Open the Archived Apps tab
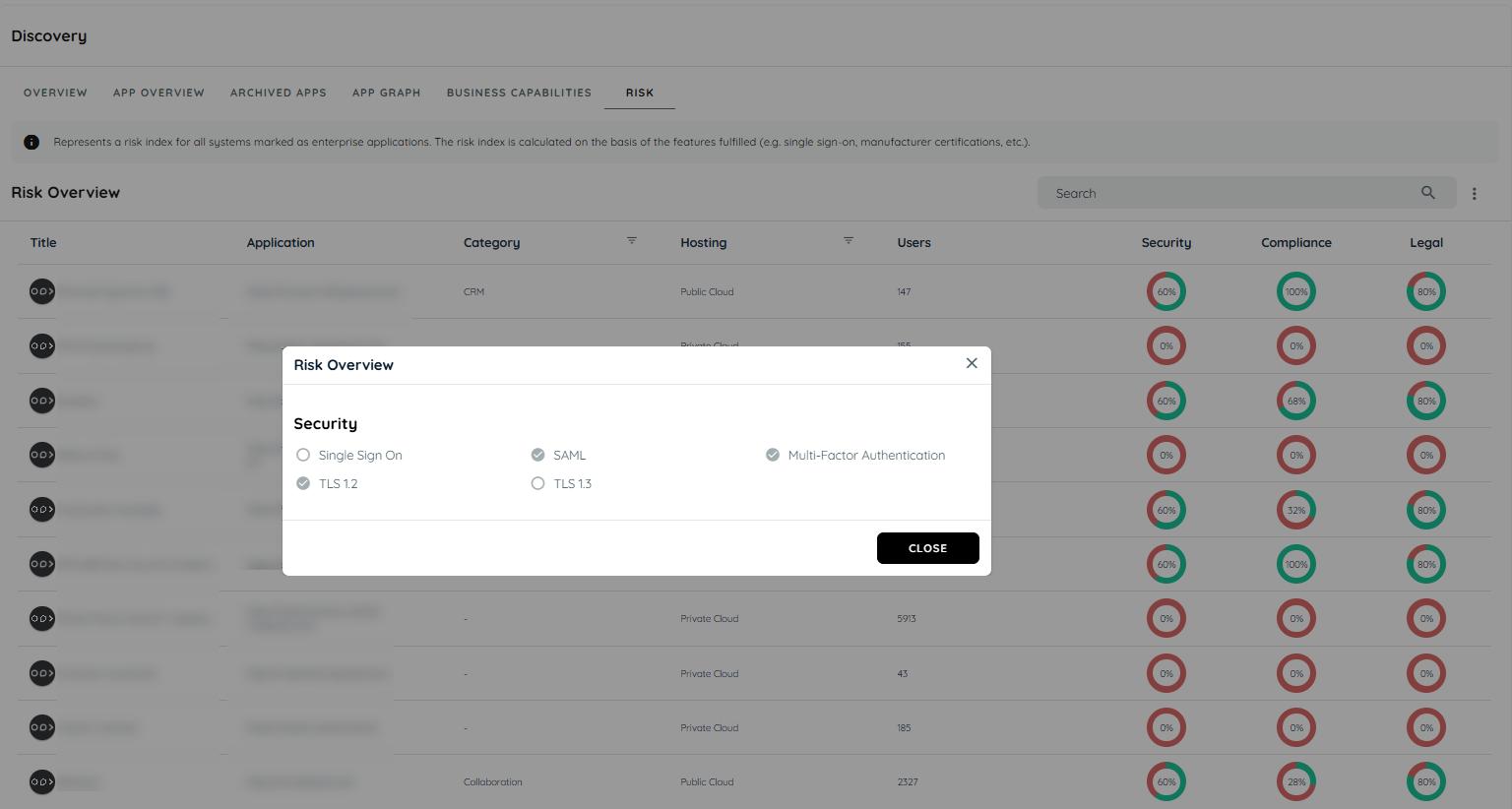The height and width of the screenshot is (809, 1512). pos(279,93)
